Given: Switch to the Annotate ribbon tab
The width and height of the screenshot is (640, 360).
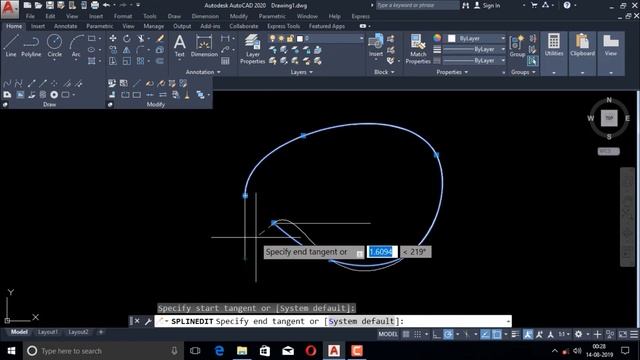Looking at the screenshot, I should (x=65, y=26).
